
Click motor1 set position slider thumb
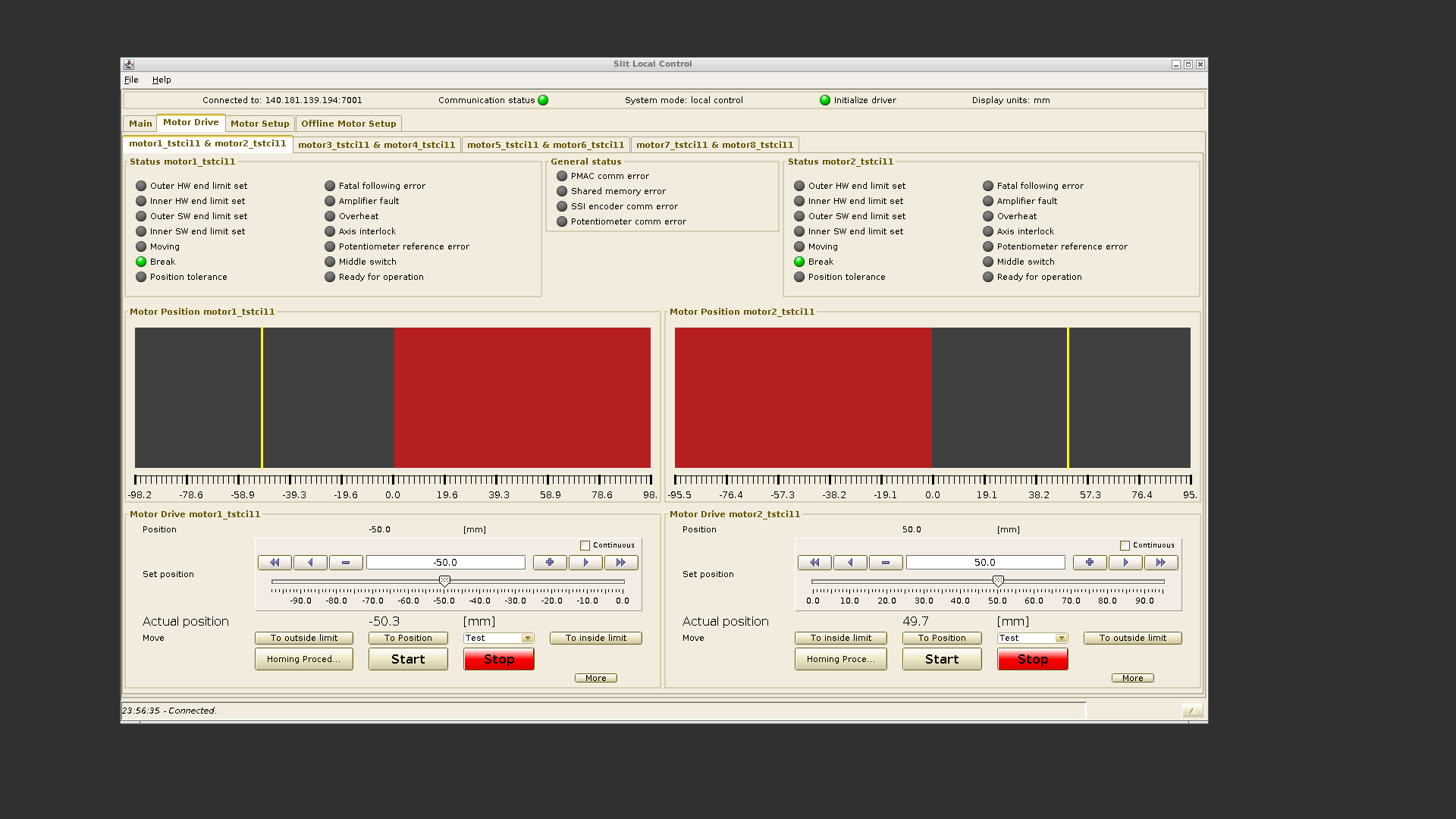[445, 582]
